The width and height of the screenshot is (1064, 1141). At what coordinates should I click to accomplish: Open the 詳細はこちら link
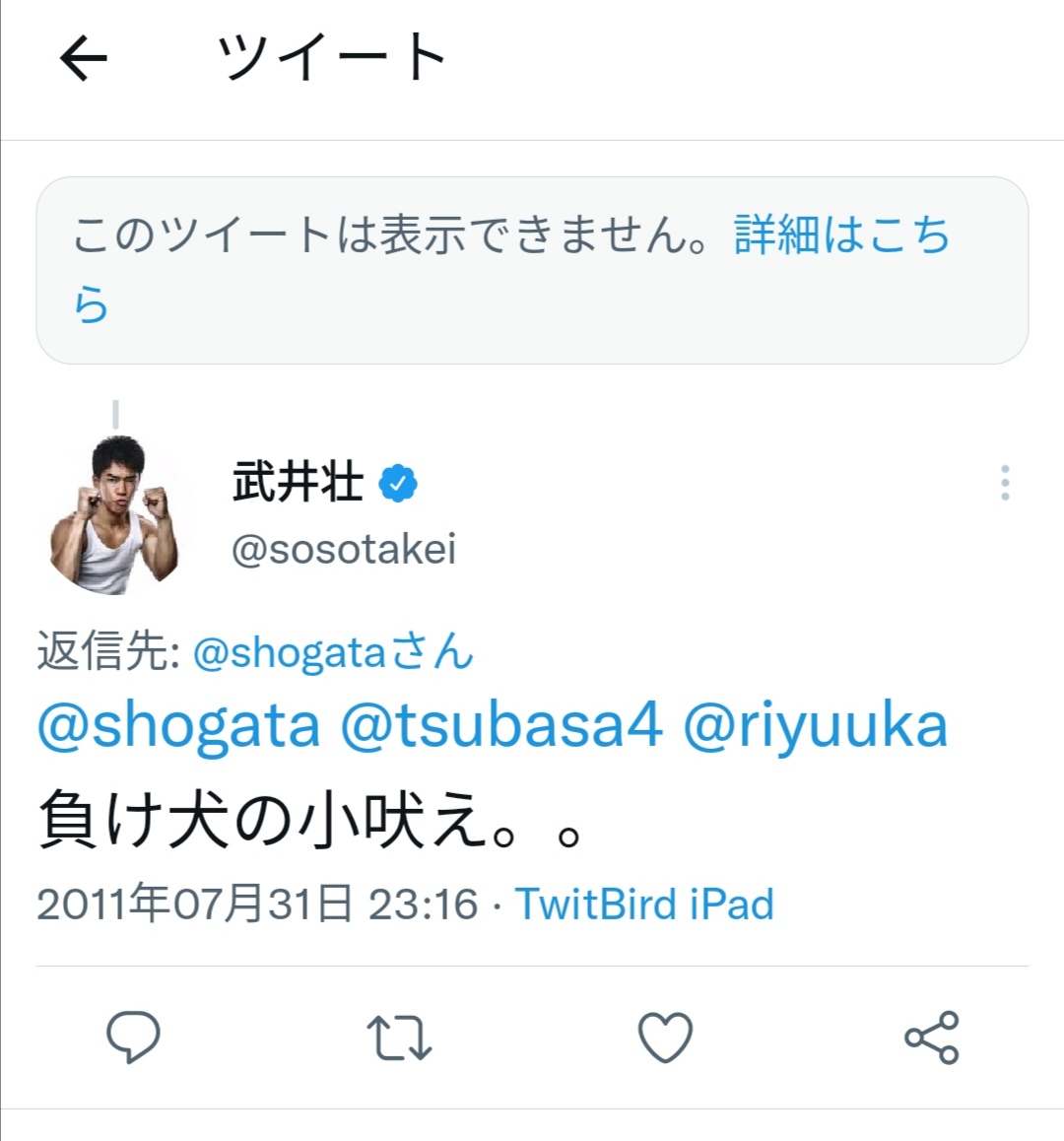point(841,235)
